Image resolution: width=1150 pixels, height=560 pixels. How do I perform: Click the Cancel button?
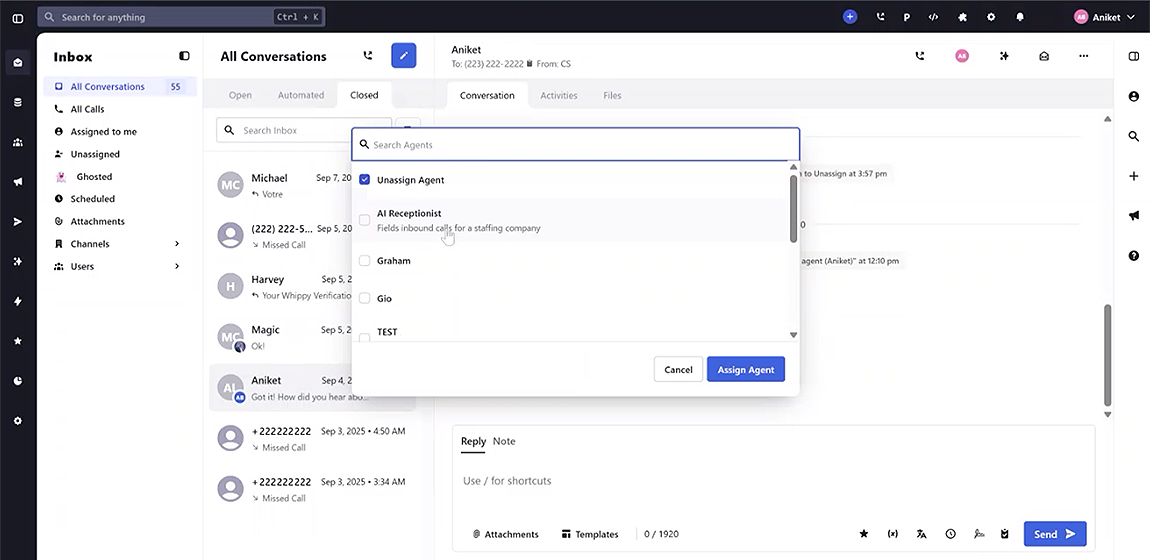tap(678, 369)
